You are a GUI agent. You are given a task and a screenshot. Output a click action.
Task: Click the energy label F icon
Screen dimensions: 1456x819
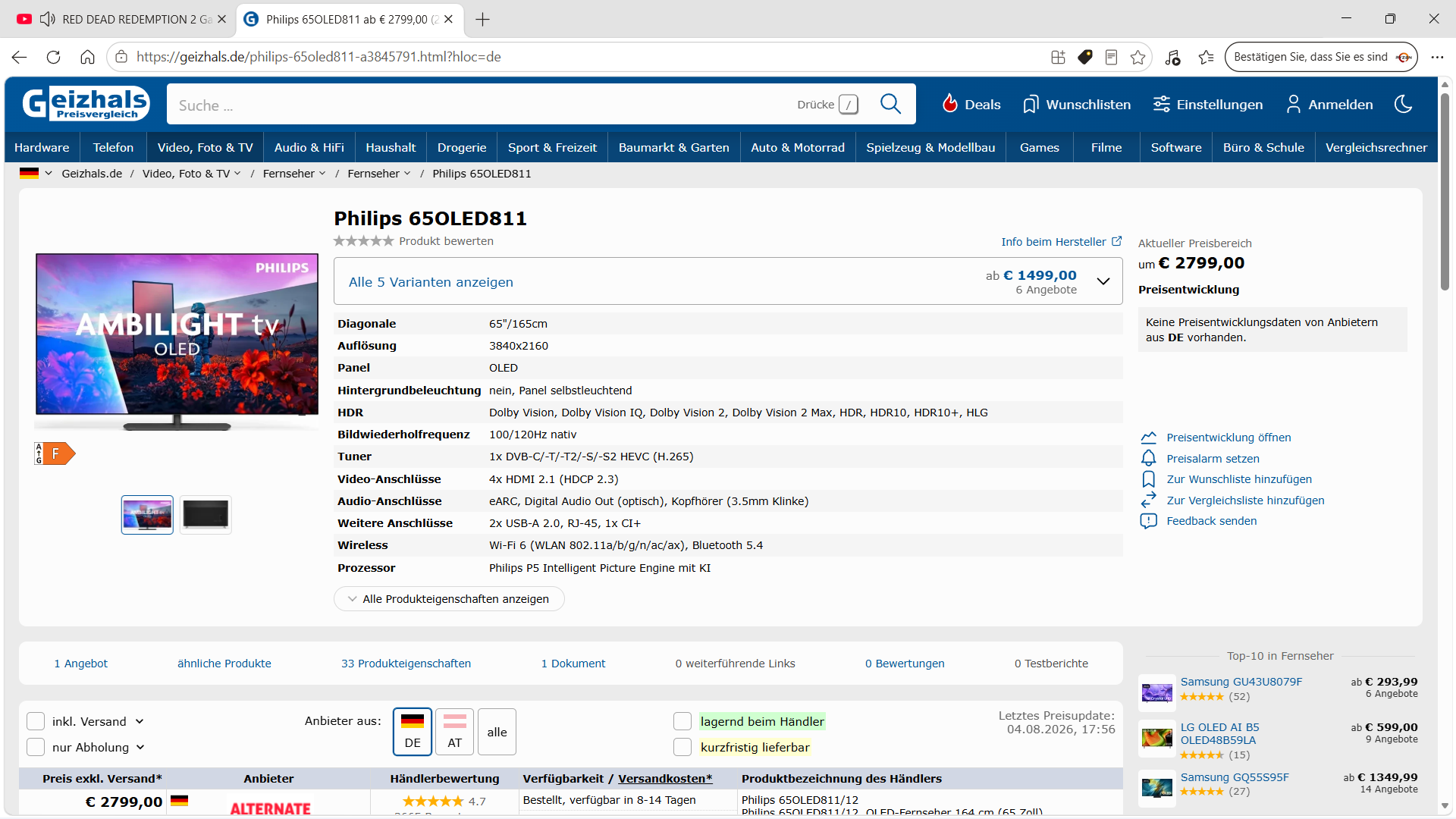tap(55, 453)
